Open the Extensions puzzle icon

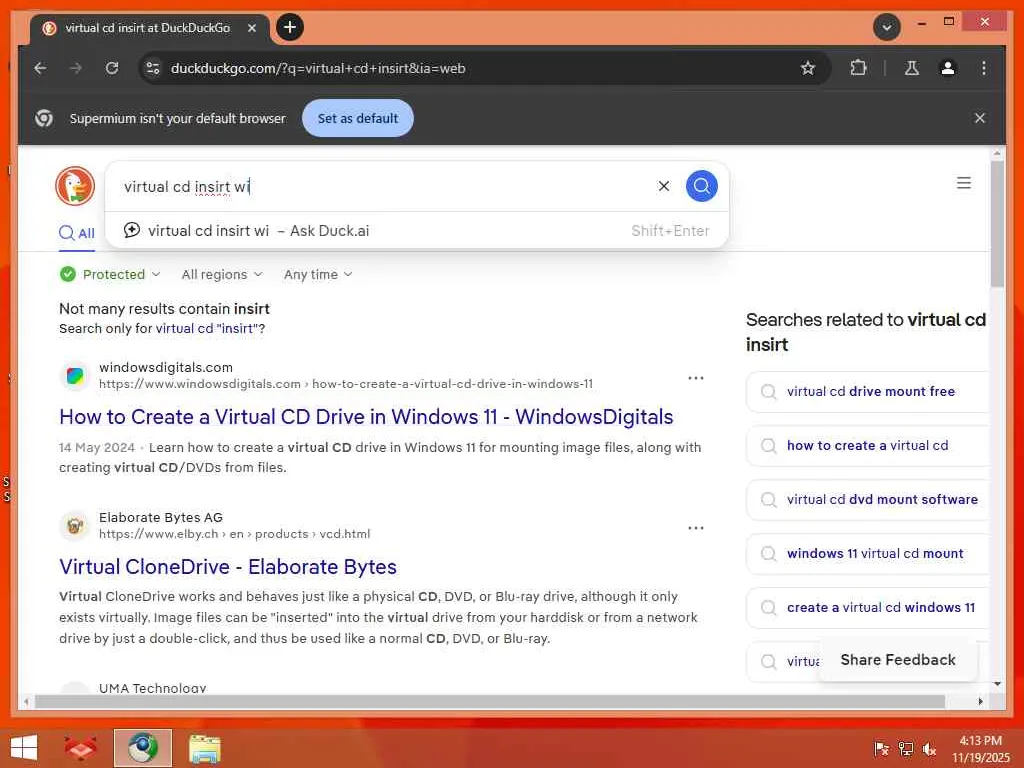pyautogui.click(x=858, y=68)
